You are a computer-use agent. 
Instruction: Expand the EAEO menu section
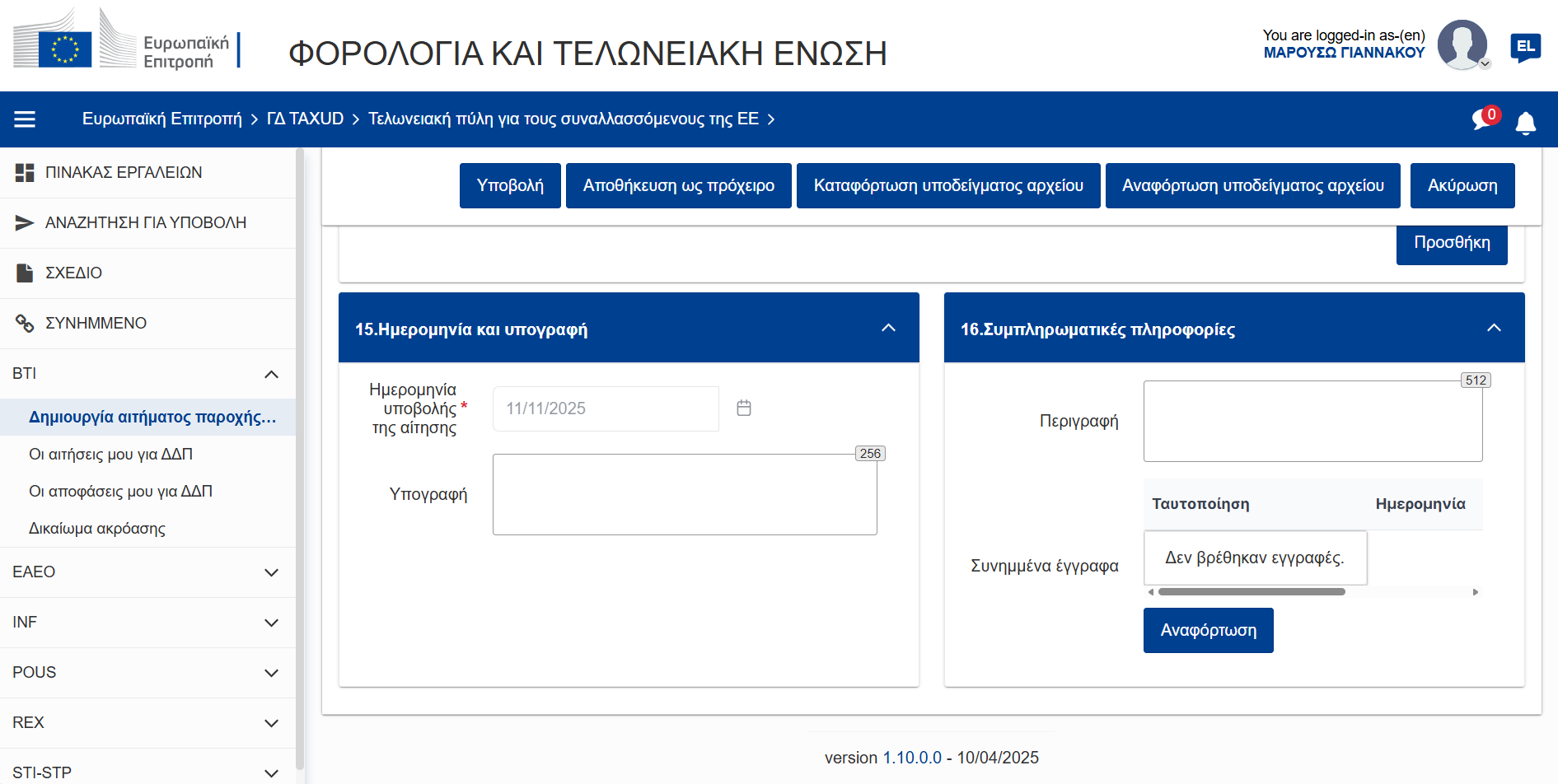click(271, 572)
